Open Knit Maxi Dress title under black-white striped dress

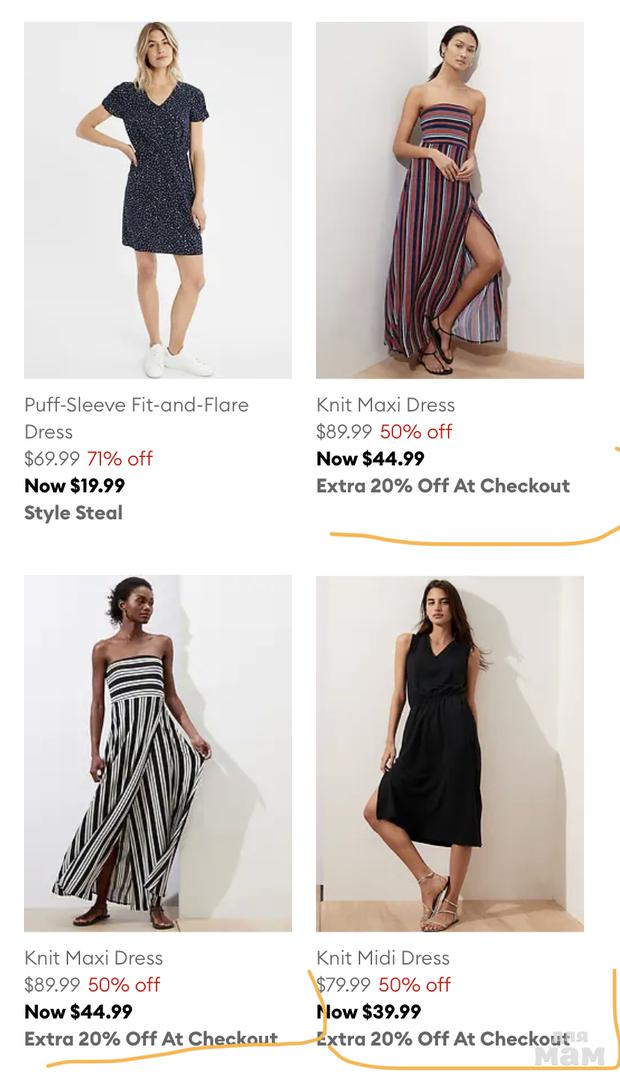pos(93,958)
